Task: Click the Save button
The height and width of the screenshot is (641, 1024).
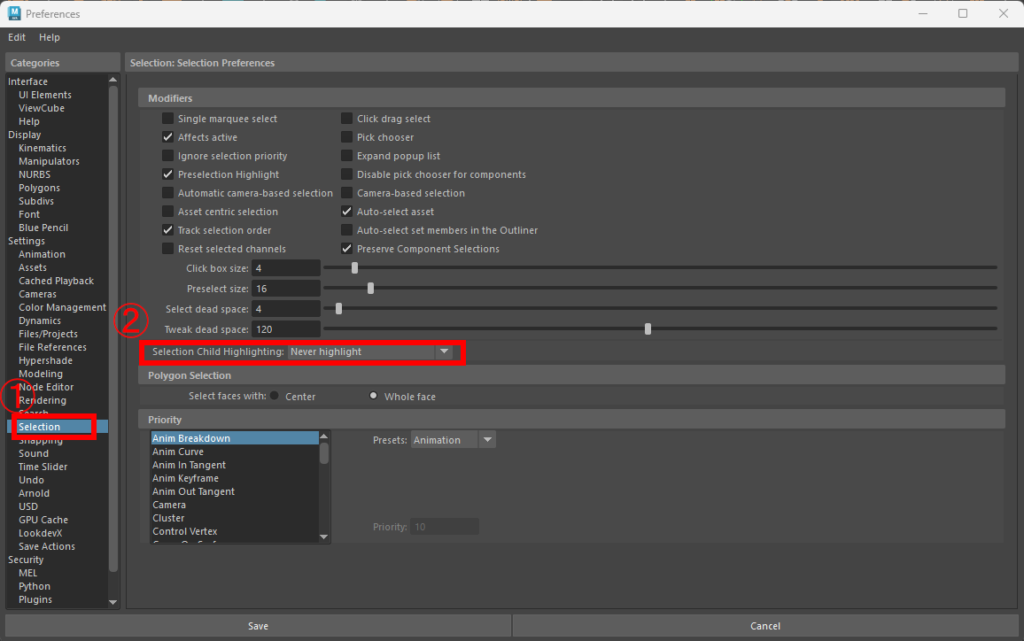Action: pos(258,626)
